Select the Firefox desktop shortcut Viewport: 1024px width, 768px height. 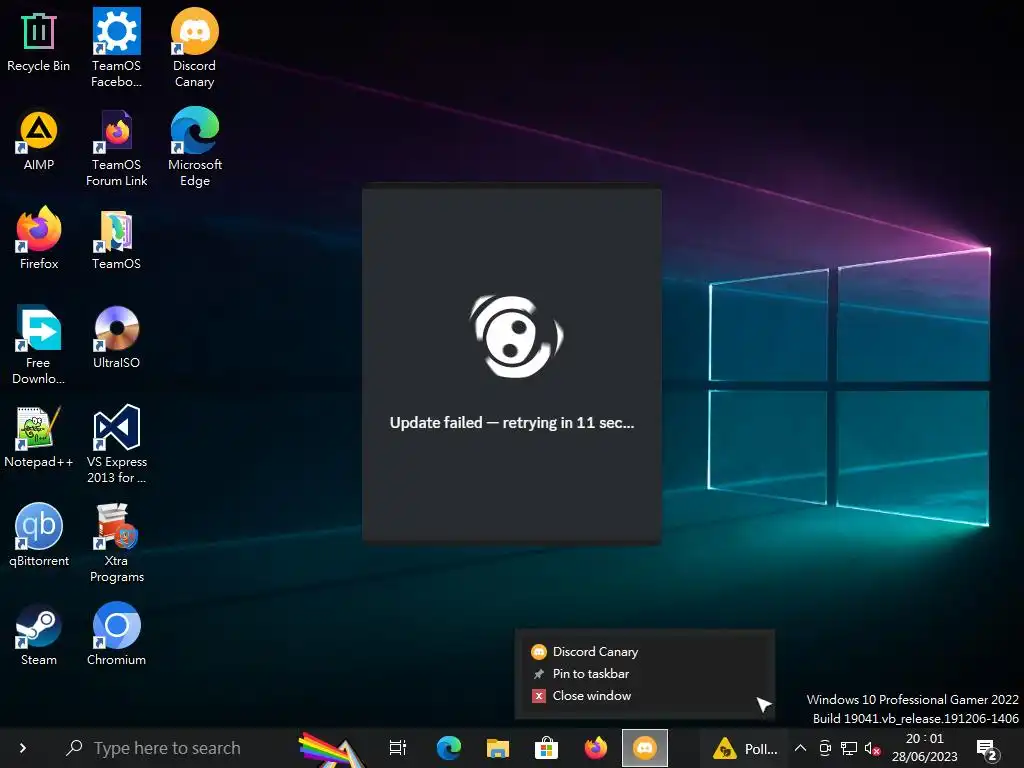39,238
